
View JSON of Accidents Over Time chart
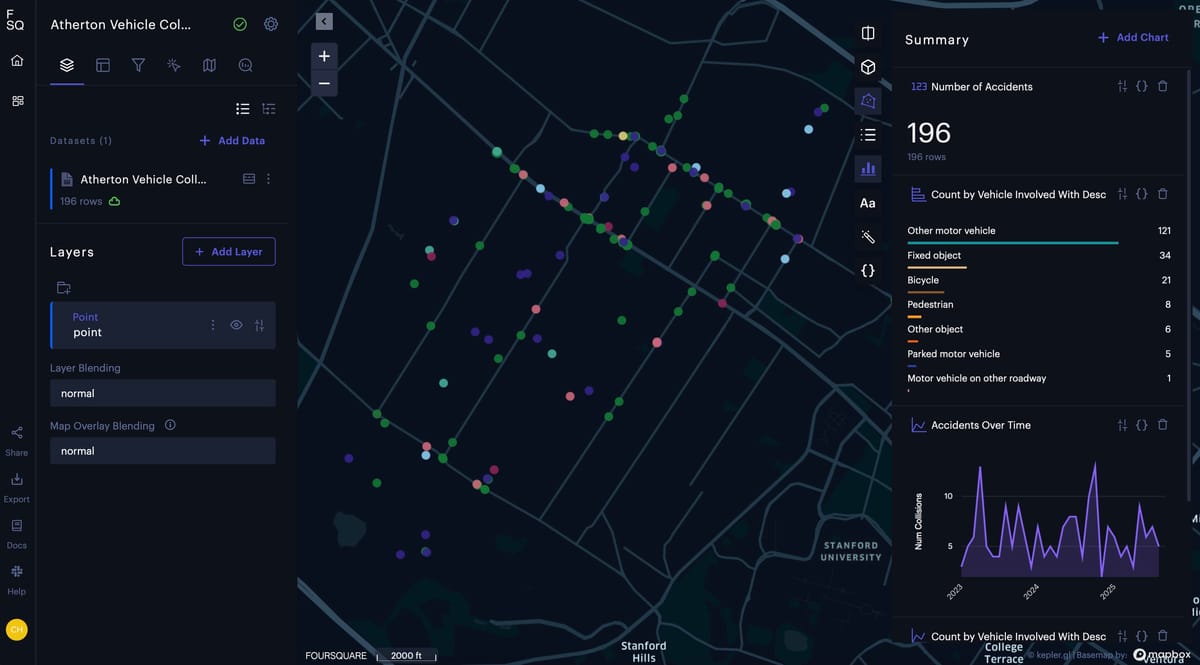click(1142, 425)
